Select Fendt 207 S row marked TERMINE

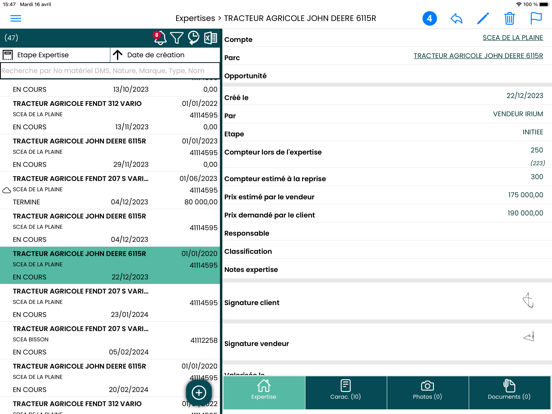pyautogui.click(x=110, y=190)
